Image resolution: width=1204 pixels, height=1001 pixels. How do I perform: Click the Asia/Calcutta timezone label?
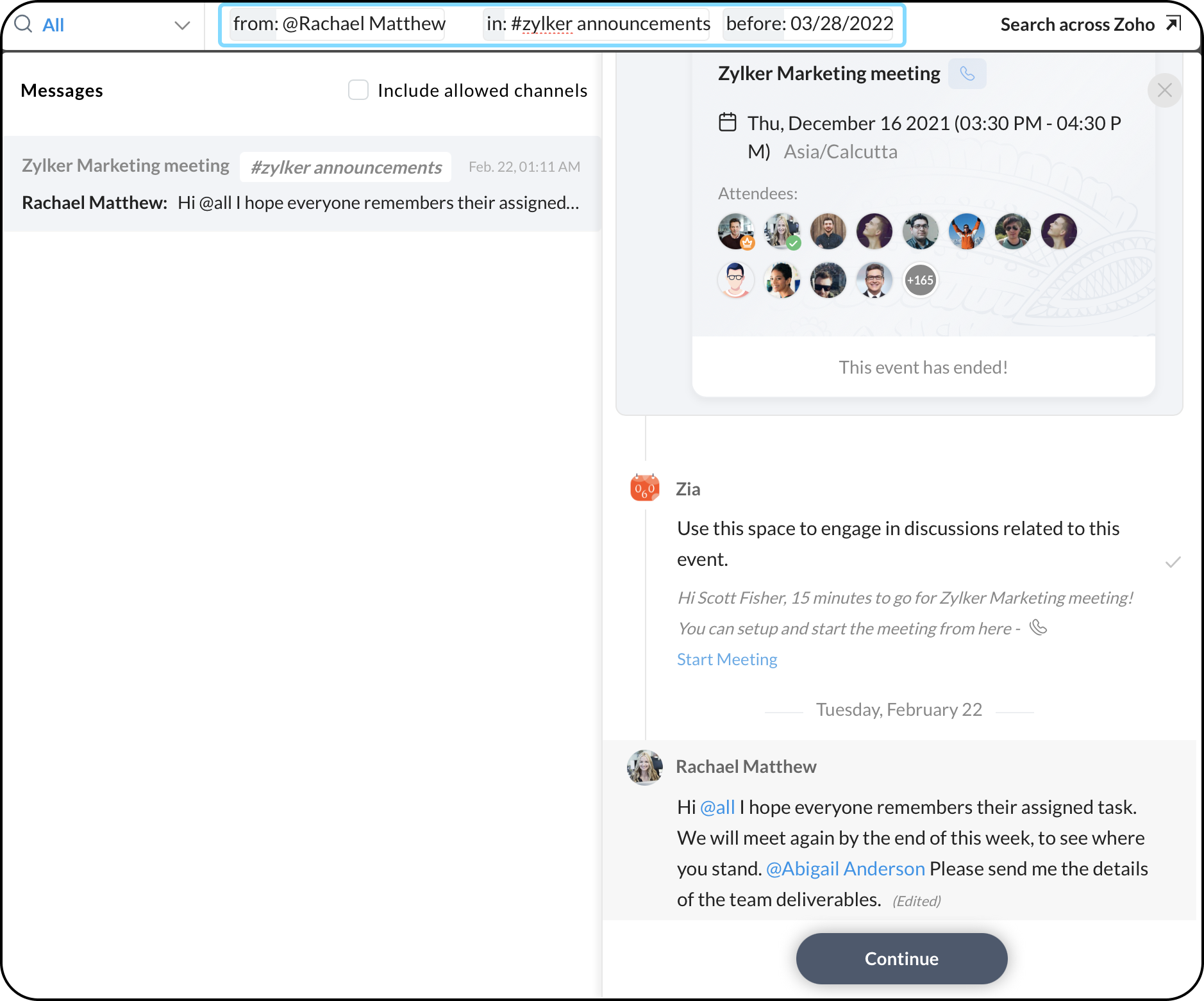pyautogui.click(x=840, y=152)
